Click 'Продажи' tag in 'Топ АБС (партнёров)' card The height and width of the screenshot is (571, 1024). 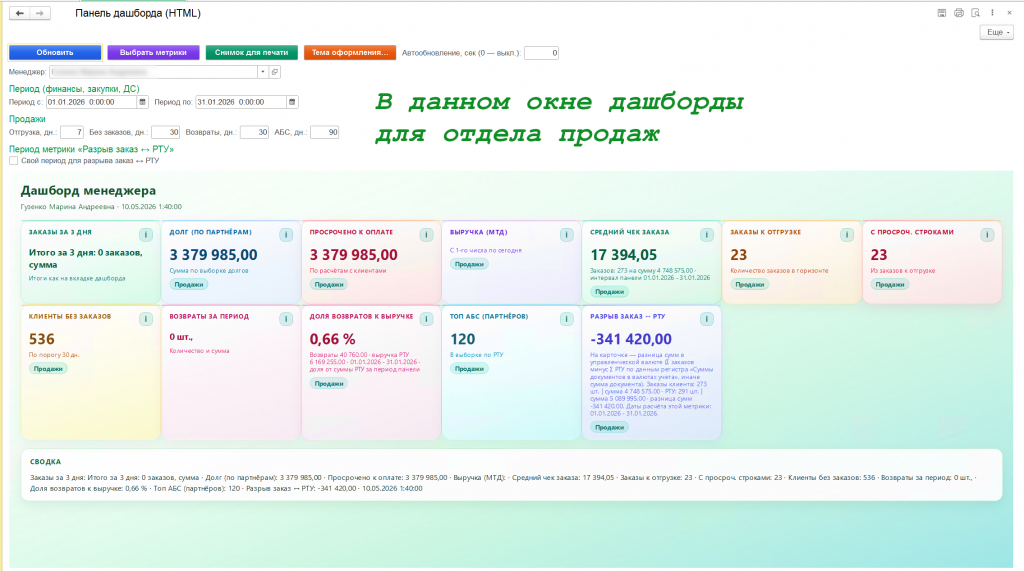click(x=469, y=368)
